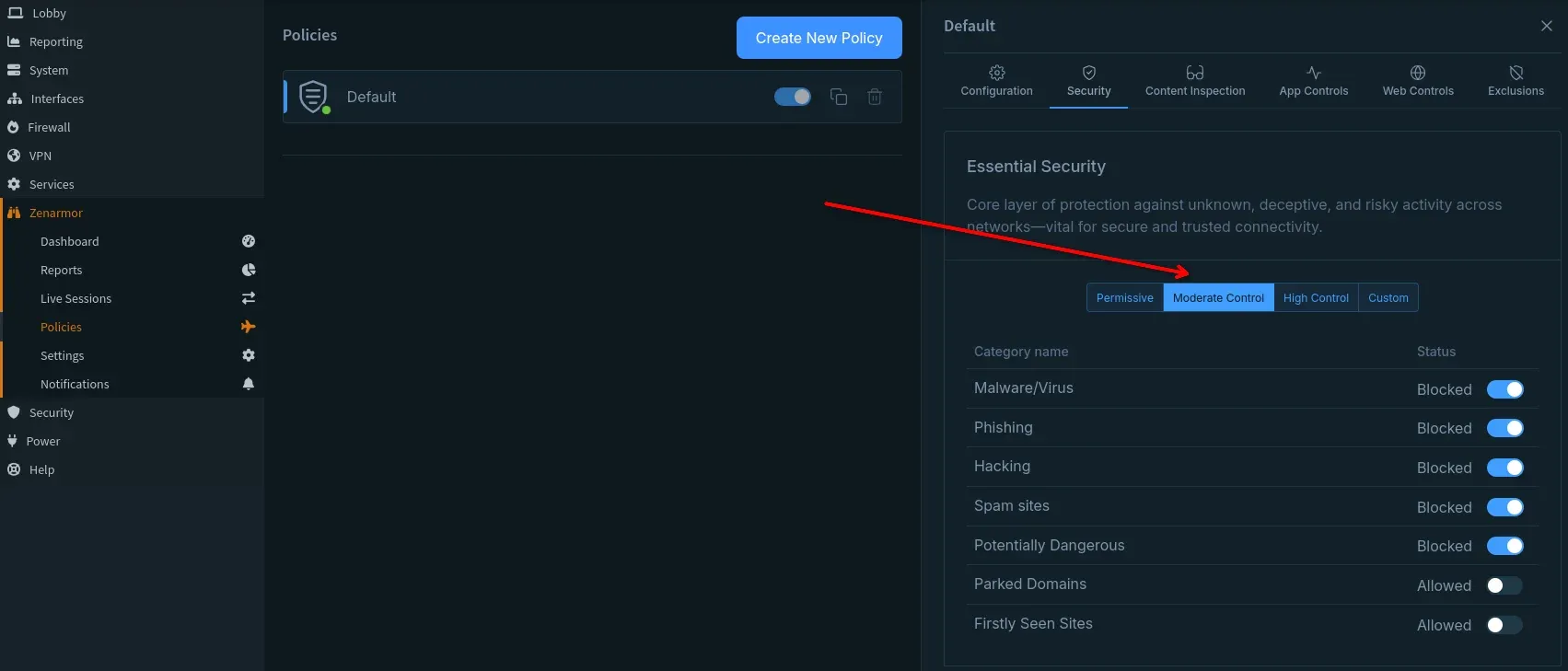Click the Policies plane icon
Screen dimensions: 1568x671
(x=249, y=327)
